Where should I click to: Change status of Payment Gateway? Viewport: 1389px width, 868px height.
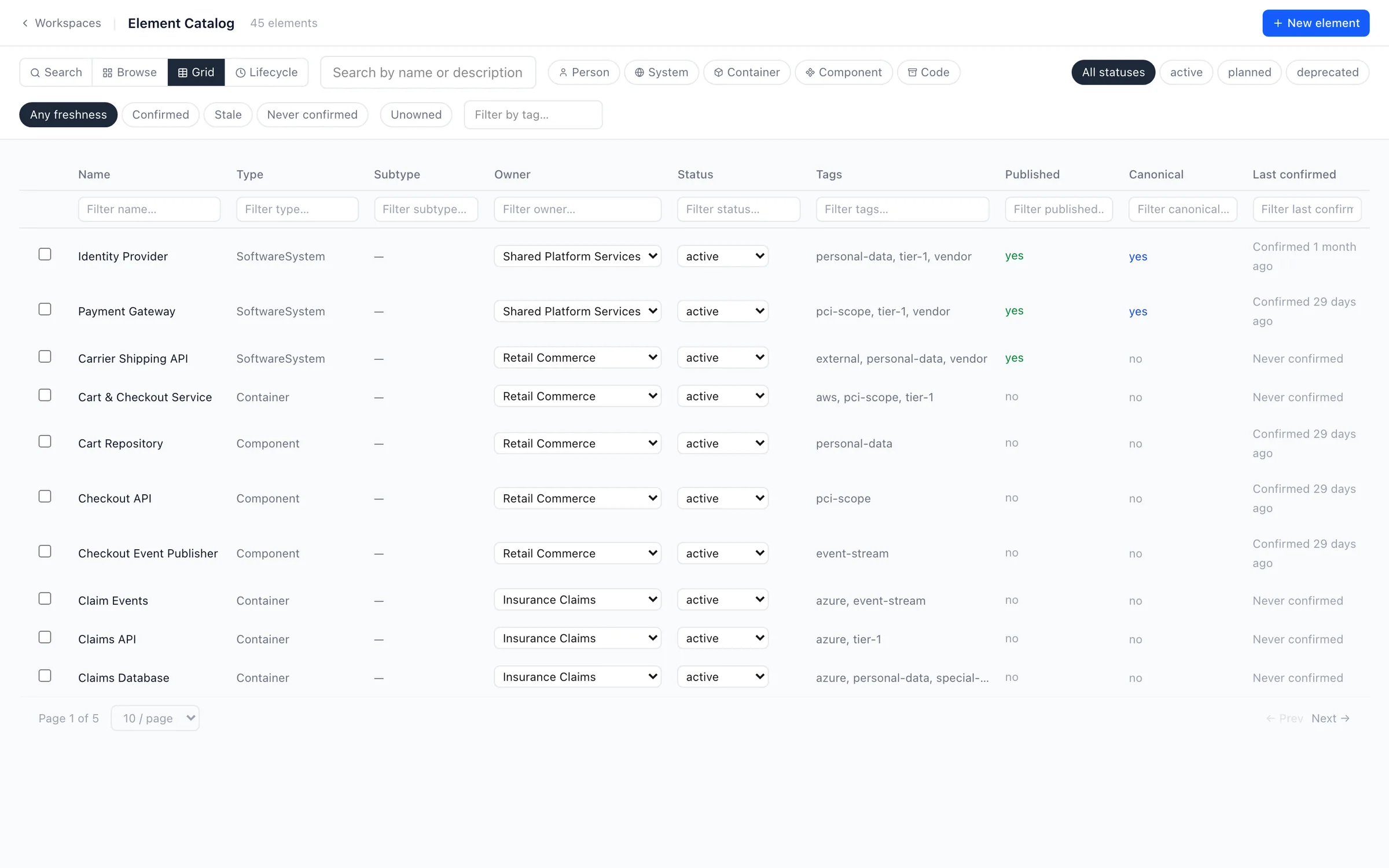click(x=723, y=311)
